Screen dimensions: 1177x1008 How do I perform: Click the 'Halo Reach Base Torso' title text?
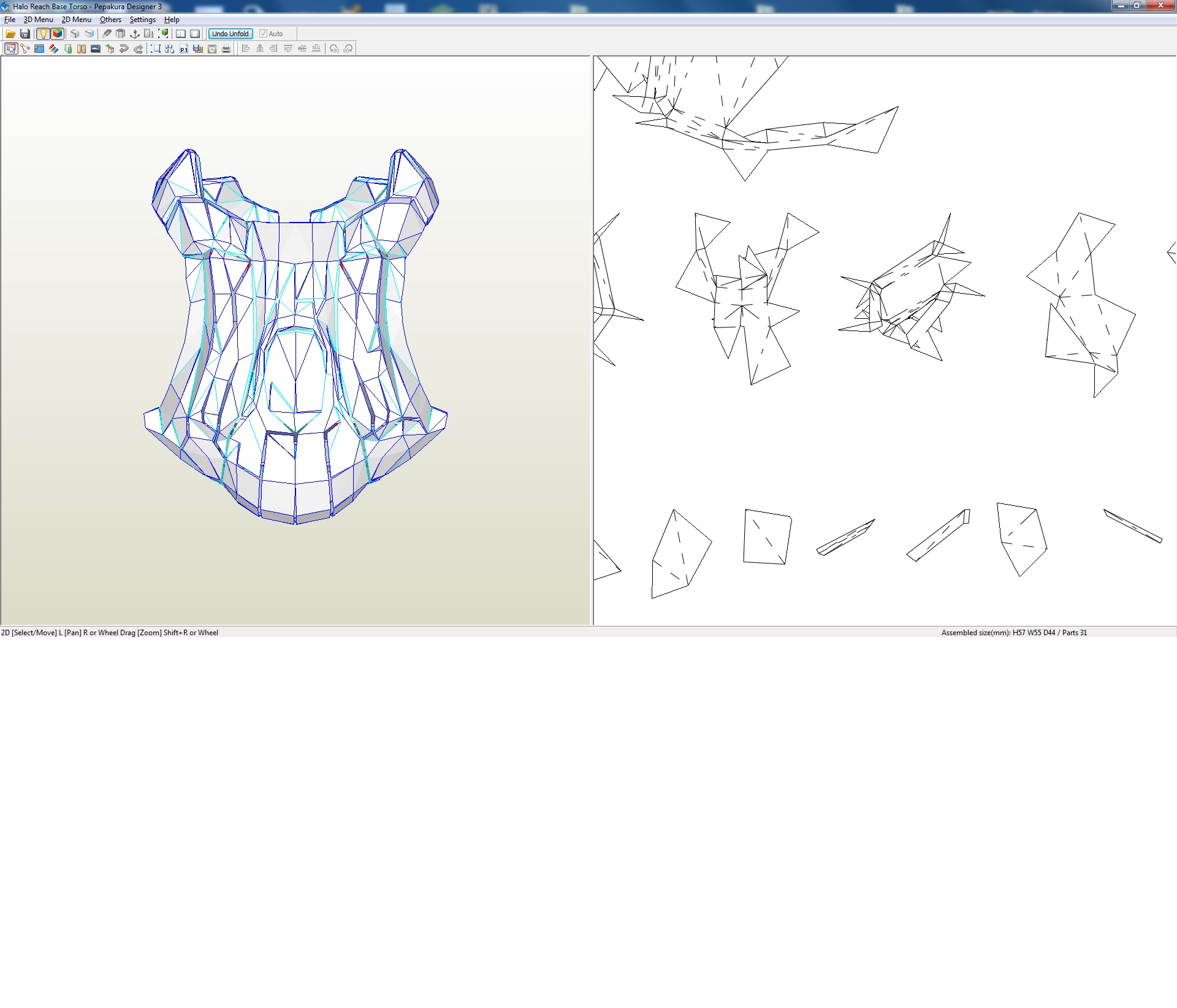(50, 7)
